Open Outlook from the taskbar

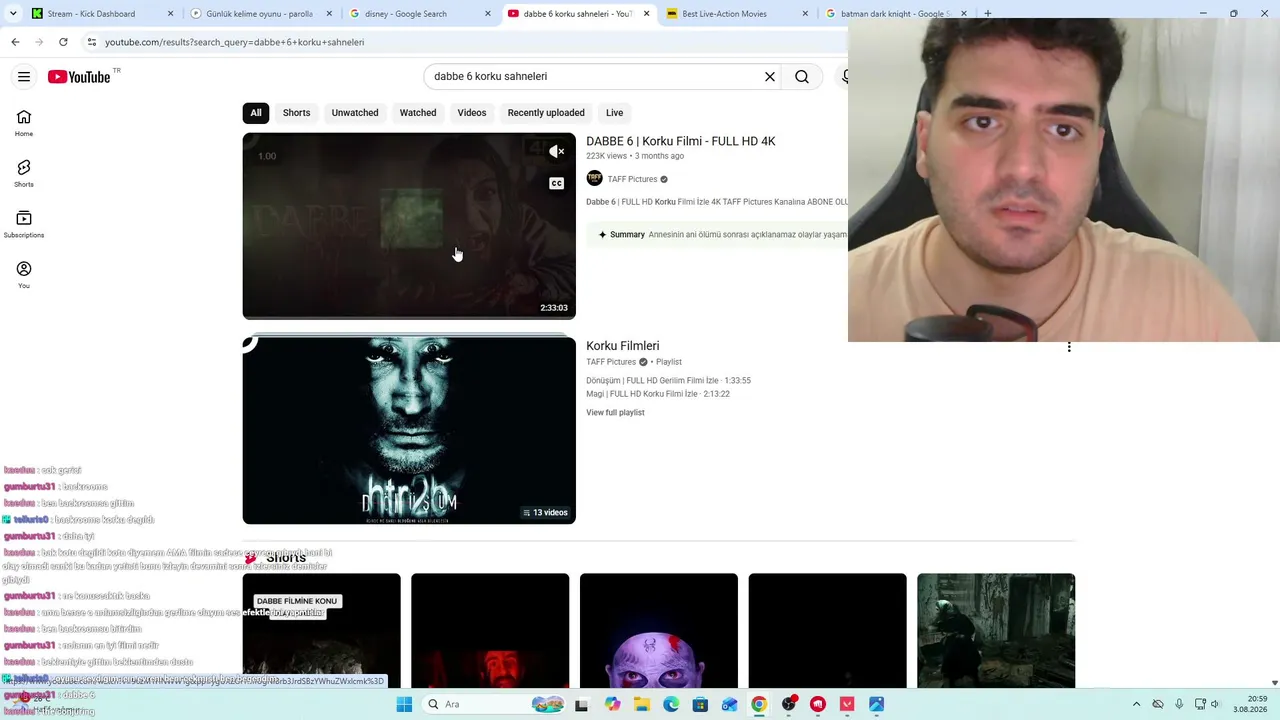click(x=730, y=704)
